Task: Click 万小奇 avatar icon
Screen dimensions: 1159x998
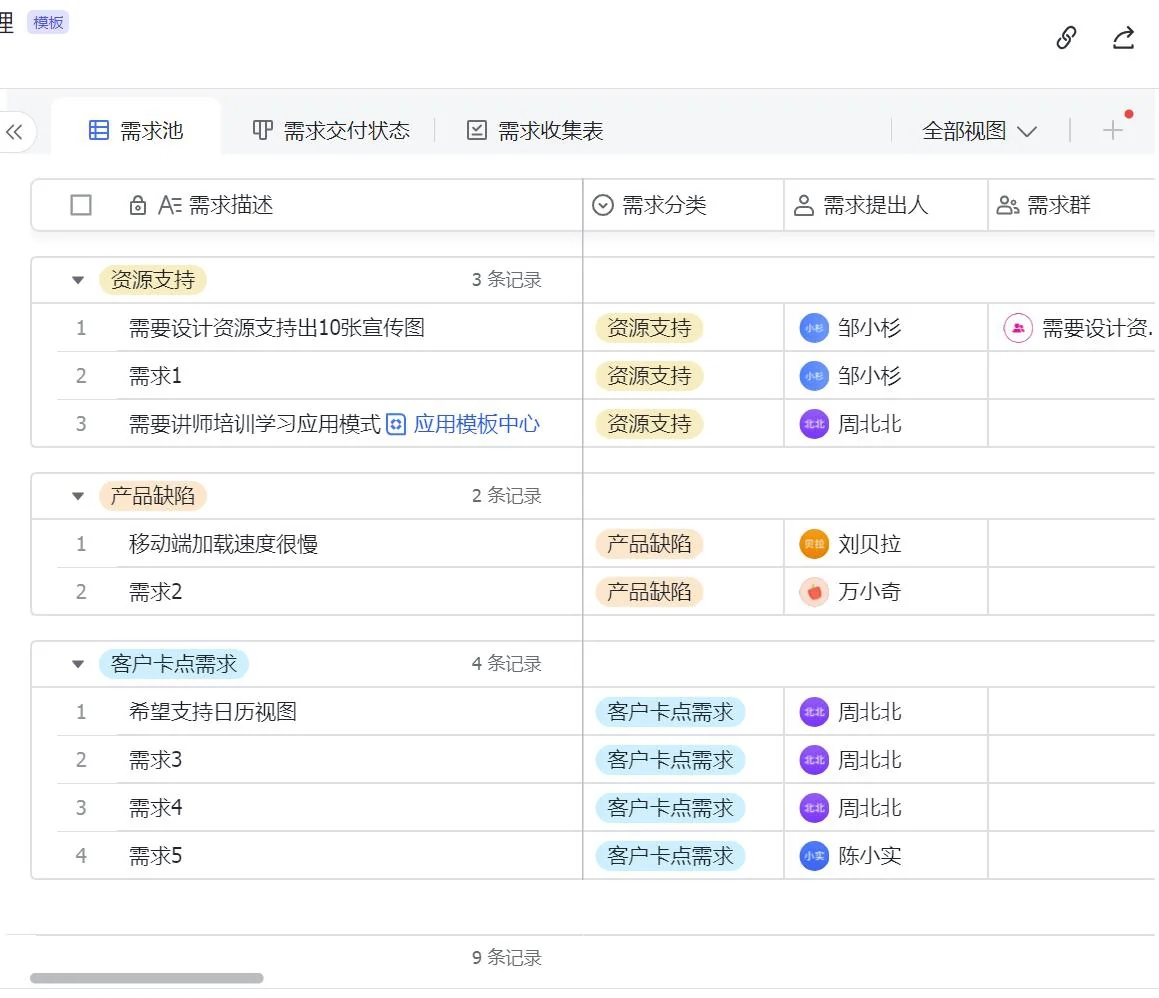Action: [814, 591]
